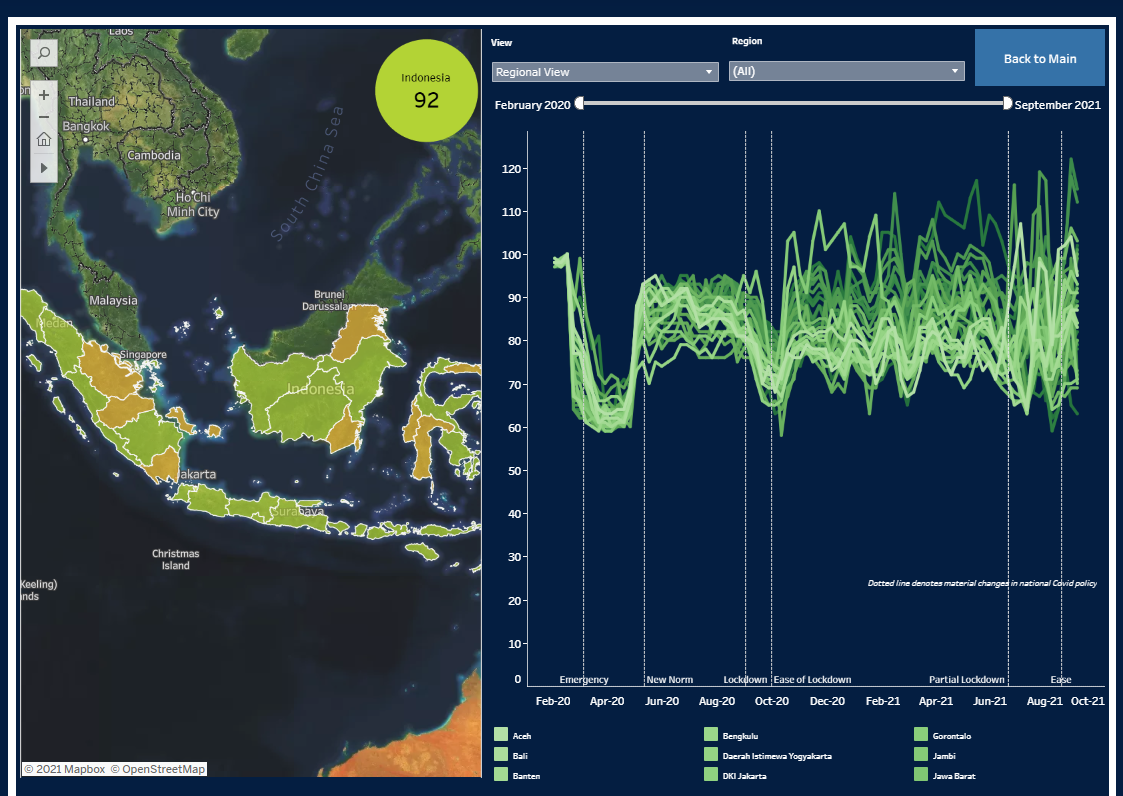
Task: Click the Back to Main button
Action: click(x=1040, y=57)
